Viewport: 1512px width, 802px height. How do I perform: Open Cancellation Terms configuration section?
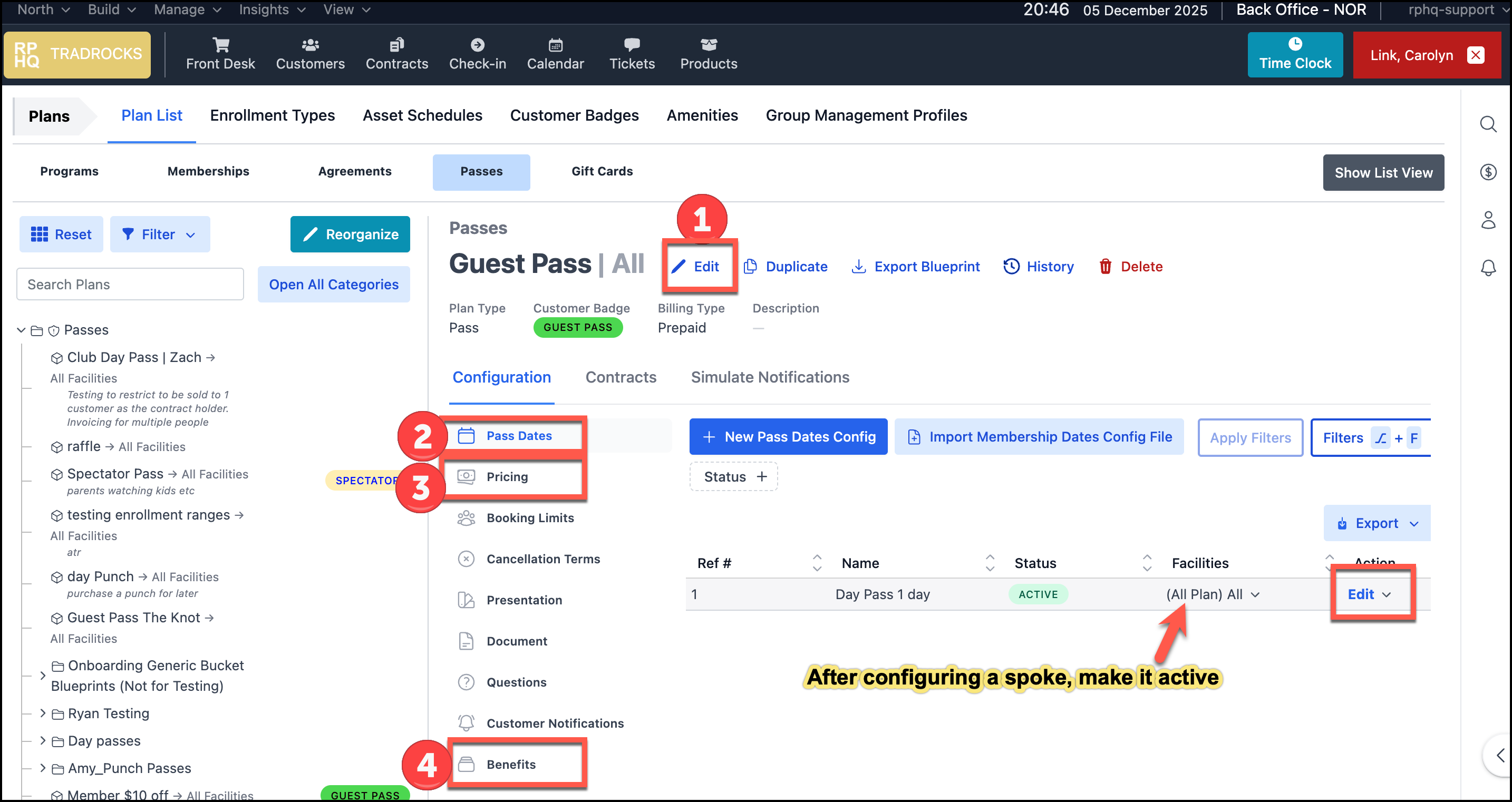point(542,559)
